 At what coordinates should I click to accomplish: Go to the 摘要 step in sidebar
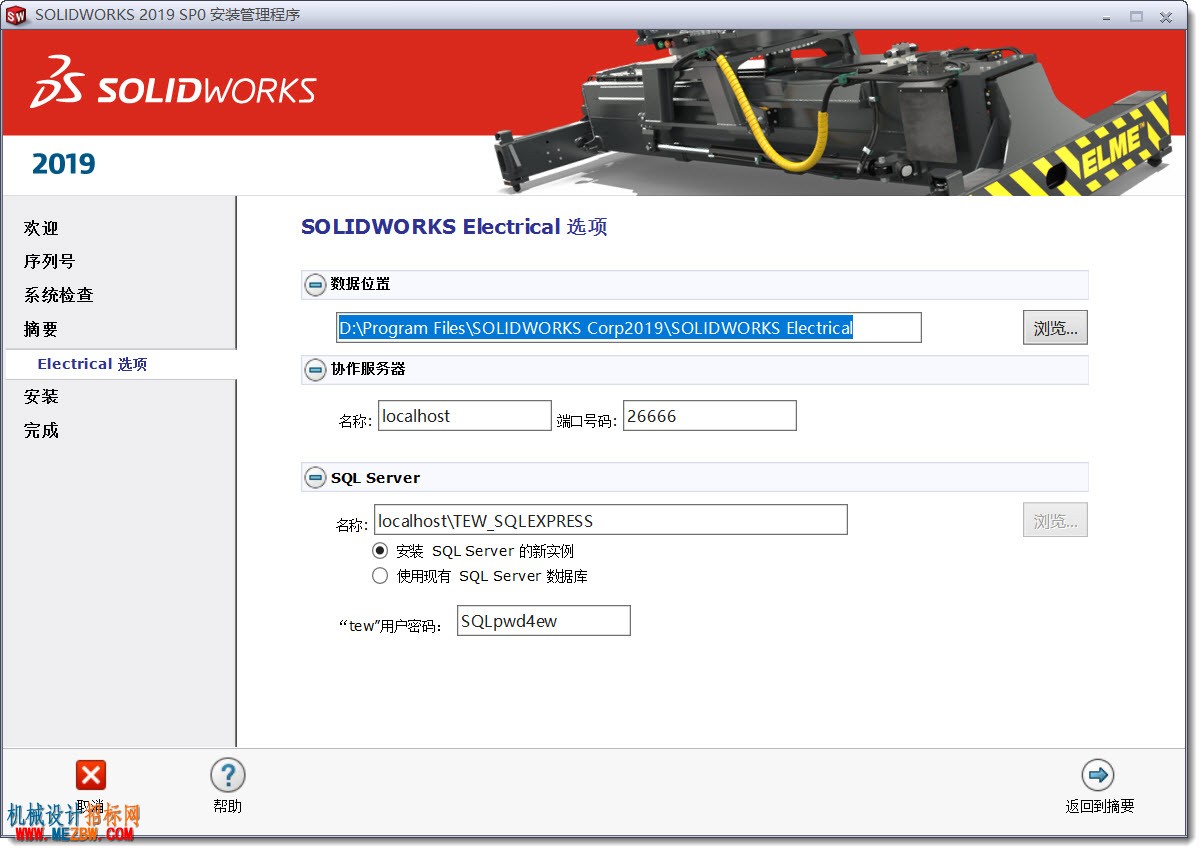(41, 330)
